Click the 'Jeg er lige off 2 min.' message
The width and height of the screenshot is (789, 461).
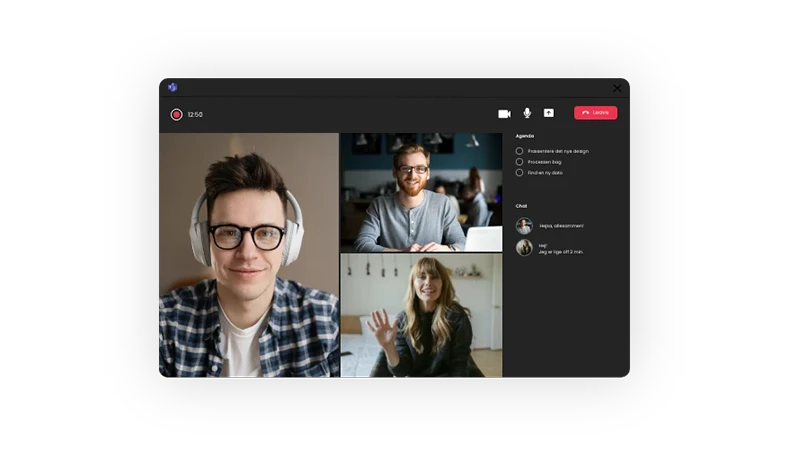tap(561, 252)
